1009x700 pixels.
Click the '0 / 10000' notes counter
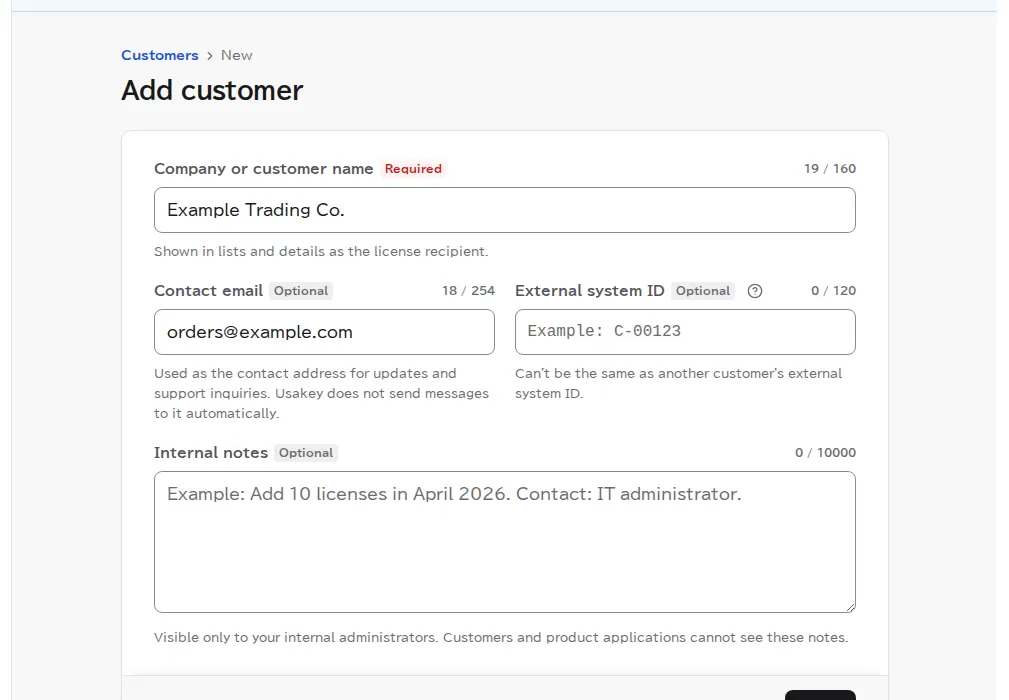[826, 453]
